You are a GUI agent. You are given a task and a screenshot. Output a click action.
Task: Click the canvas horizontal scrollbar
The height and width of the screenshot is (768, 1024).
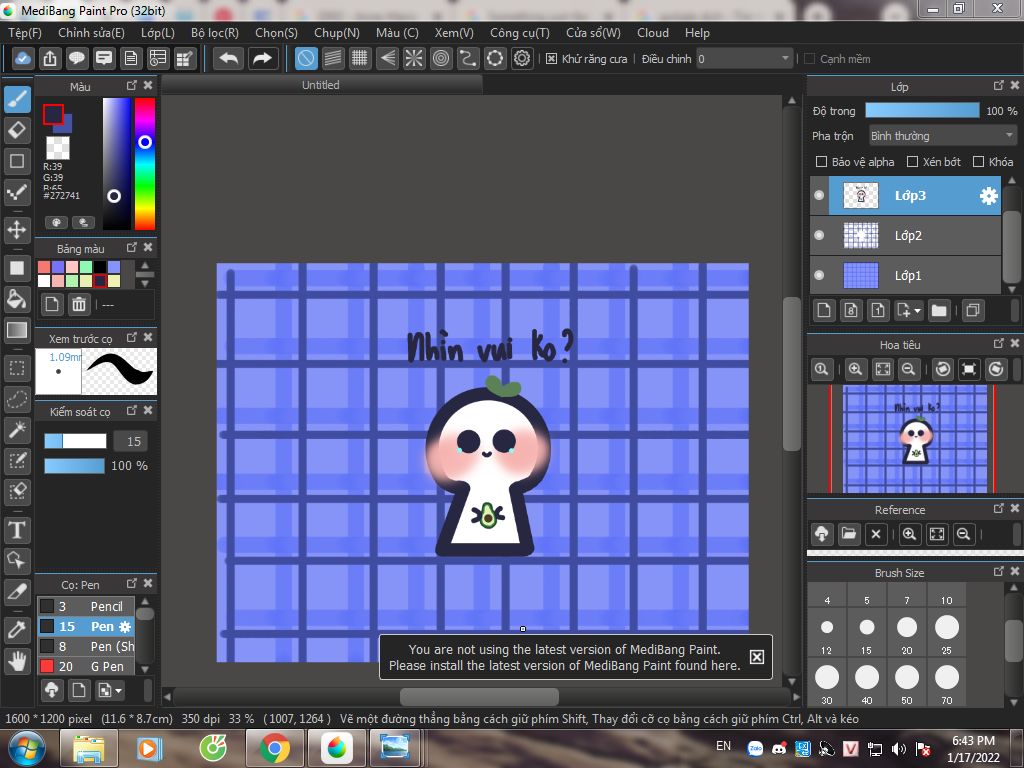pos(479,696)
